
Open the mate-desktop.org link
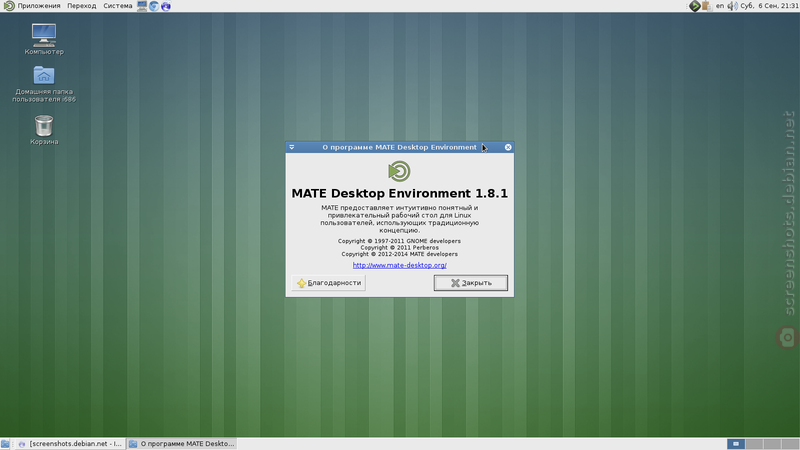click(x=399, y=265)
